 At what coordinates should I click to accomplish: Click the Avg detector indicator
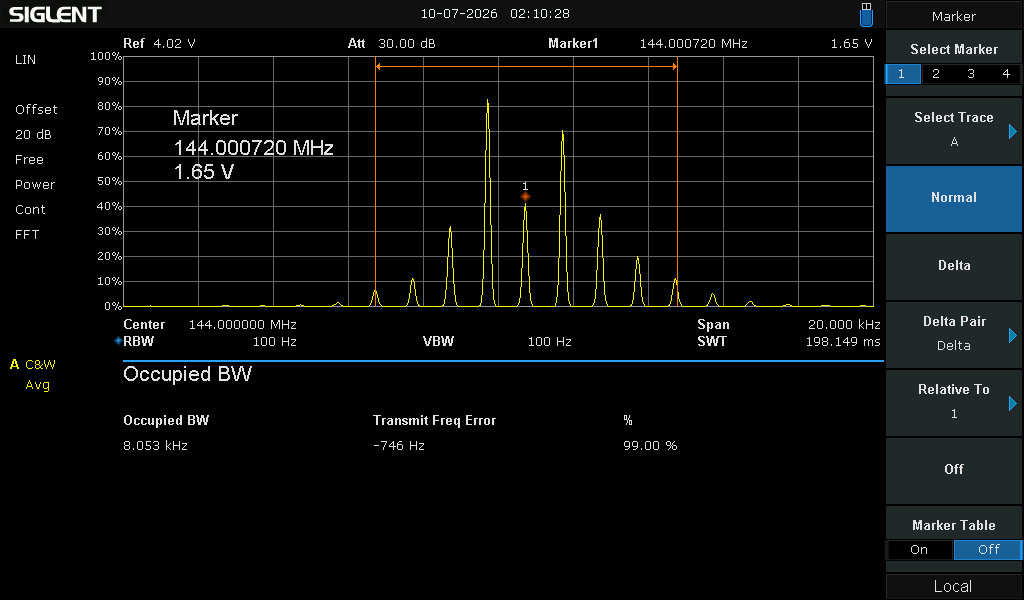[37, 385]
